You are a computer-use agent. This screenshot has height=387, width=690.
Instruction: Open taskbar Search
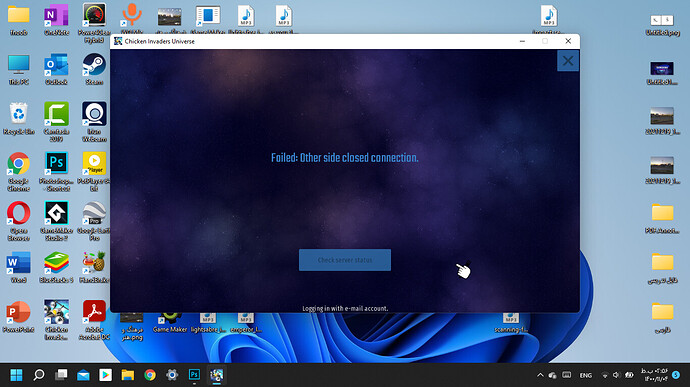pos(39,375)
